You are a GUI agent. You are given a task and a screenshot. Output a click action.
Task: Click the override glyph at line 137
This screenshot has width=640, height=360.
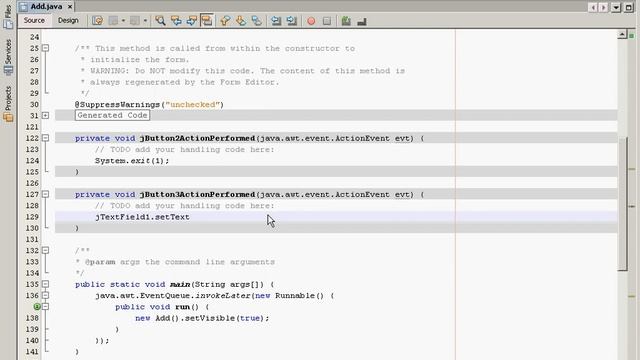[x=37, y=307]
